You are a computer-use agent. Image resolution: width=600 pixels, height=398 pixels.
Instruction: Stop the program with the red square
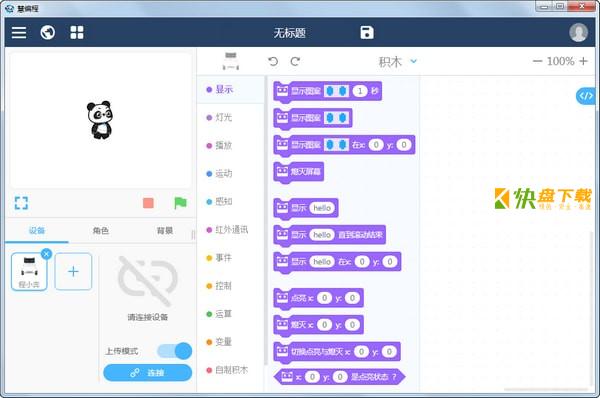coord(148,203)
